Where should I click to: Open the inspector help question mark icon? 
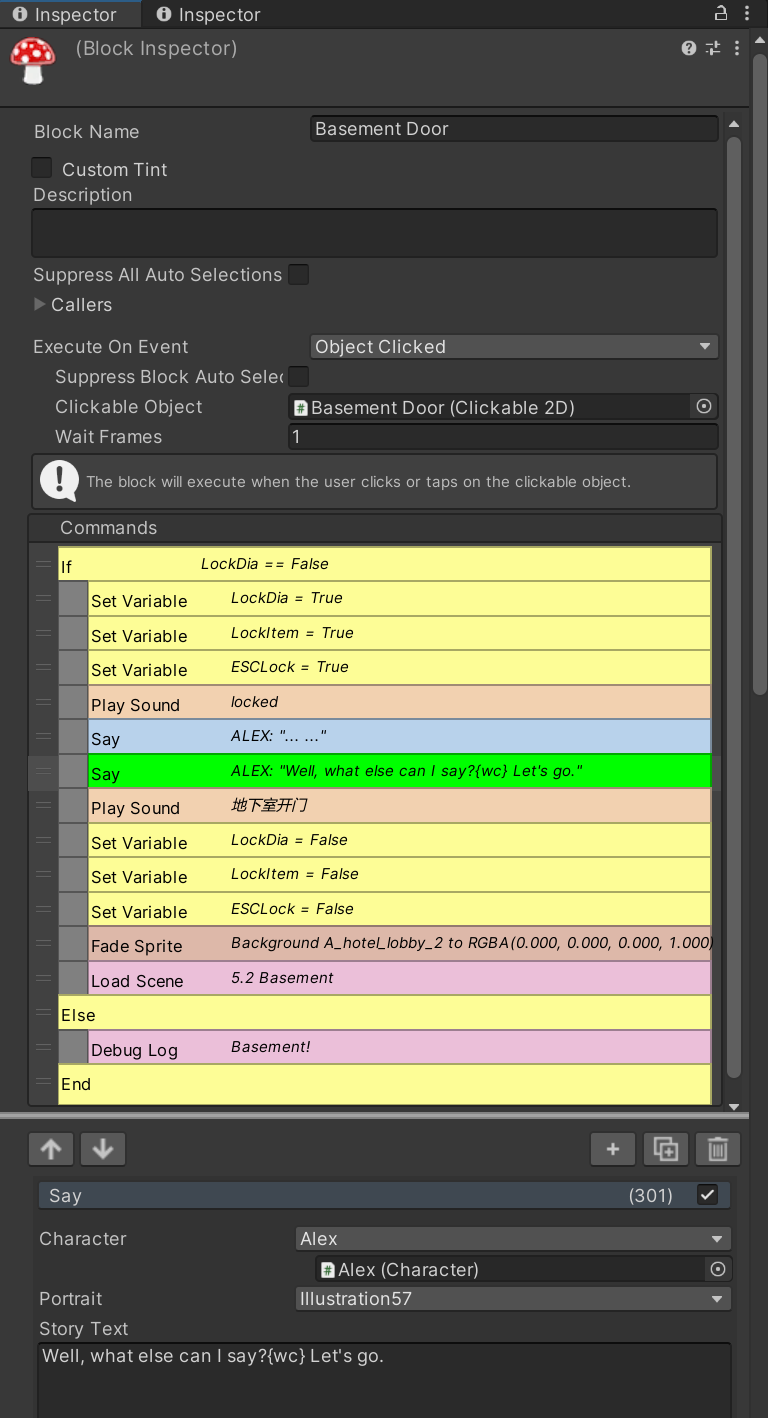pyautogui.click(x=689, y=48)
